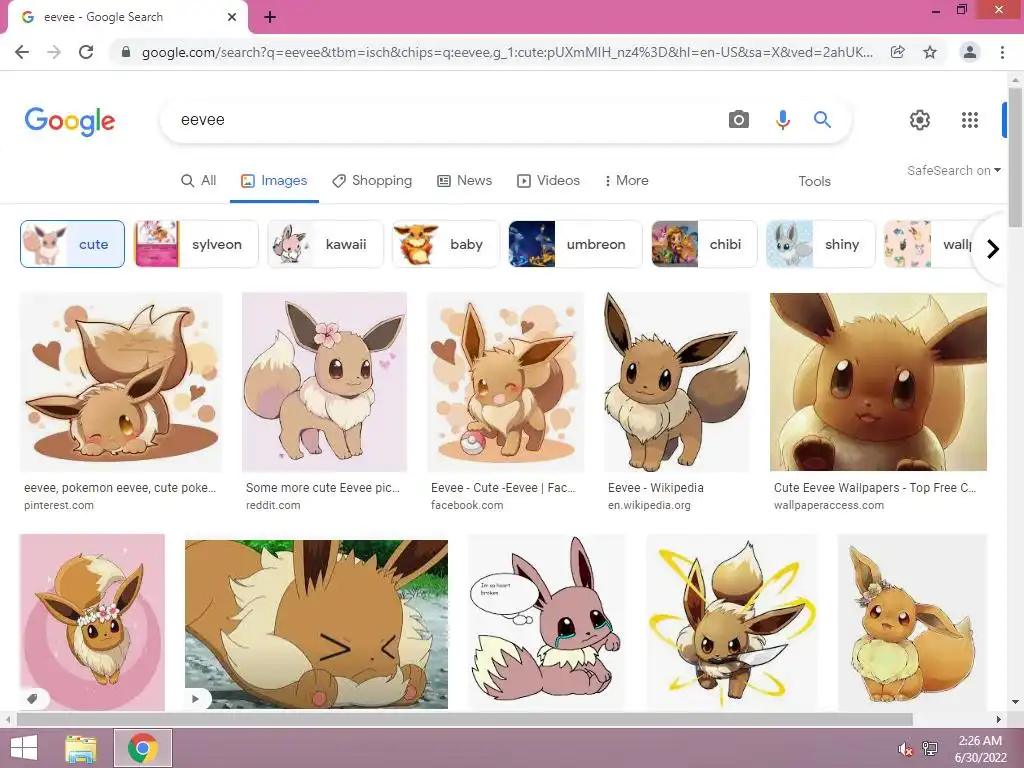Click the horizontal scrollbar thumb

(x=464, y=720)
